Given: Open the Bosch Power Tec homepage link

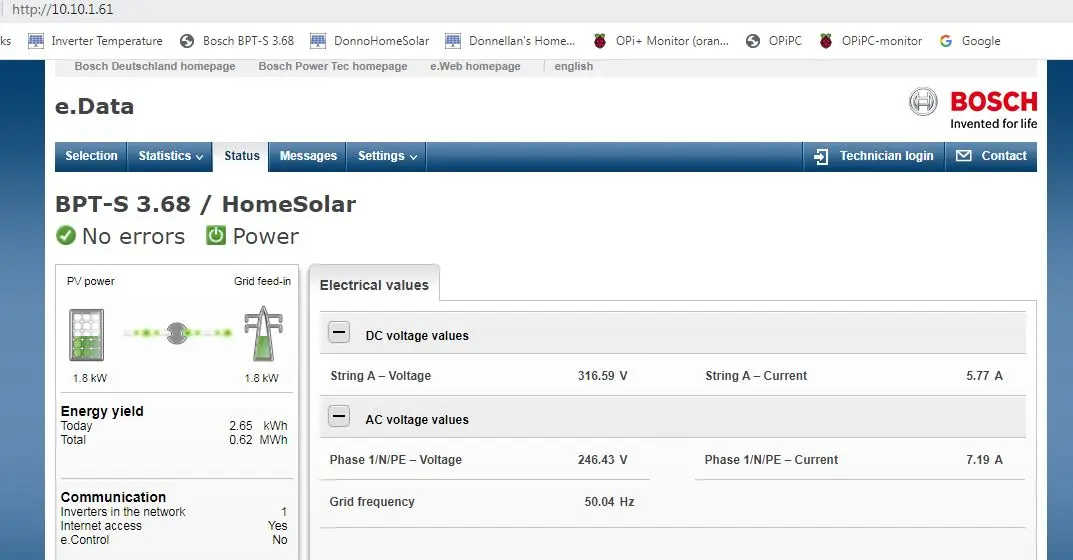Looking at the screenshot, I should pyautogui.click(x=333, y=66).
